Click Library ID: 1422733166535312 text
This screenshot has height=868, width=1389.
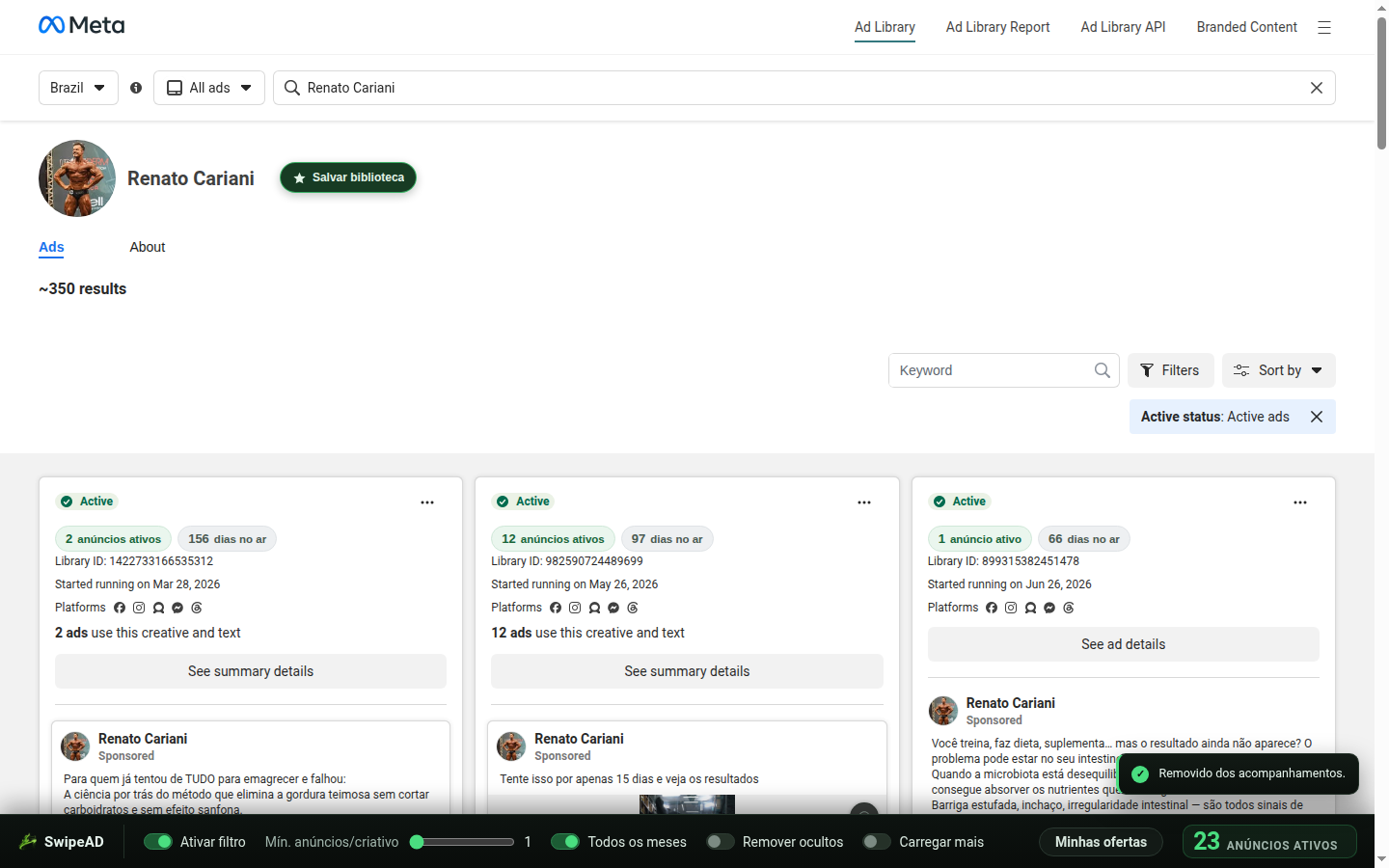pos(134,561)
